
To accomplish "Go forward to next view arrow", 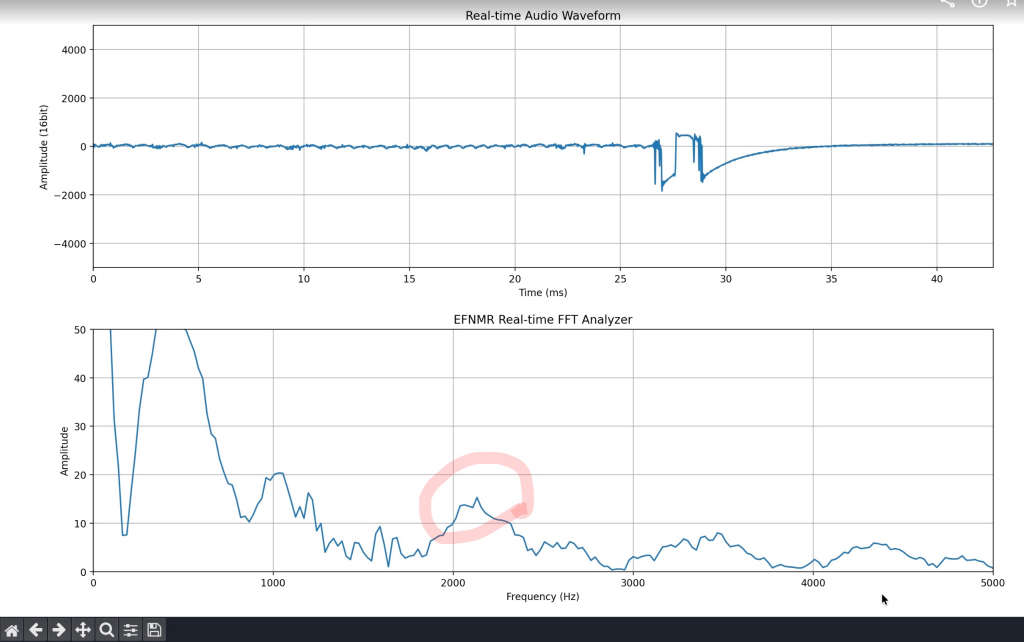I will (59, 630).
